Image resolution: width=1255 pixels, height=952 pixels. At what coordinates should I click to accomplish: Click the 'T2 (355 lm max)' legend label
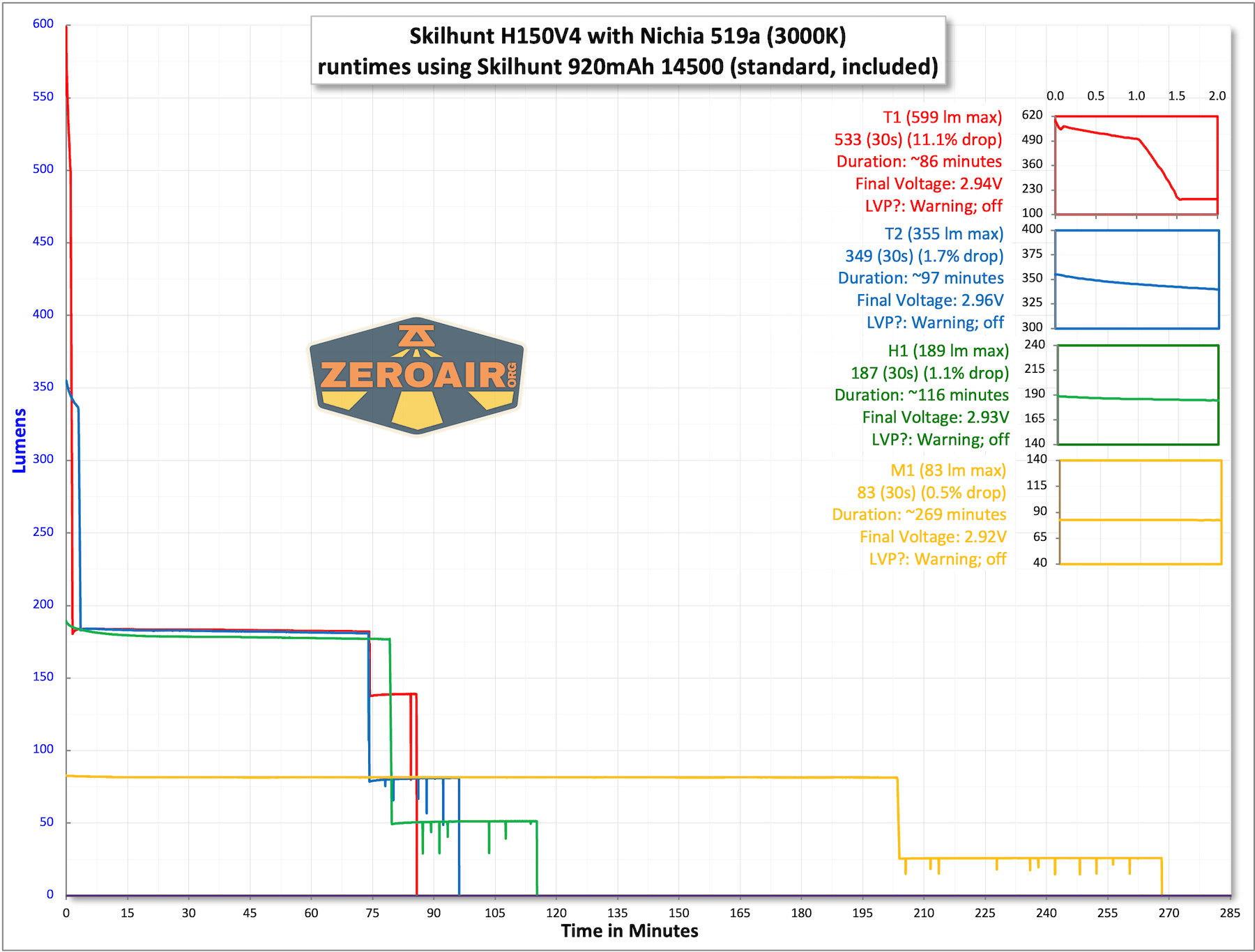944,234
